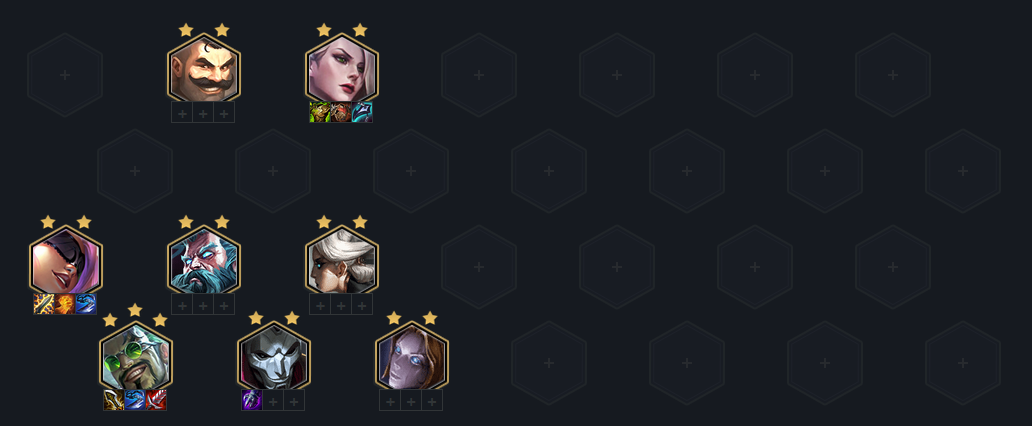Select the two-star Braum champion portrait
This screenshot has width=1032, height=426.
[204, 69]
